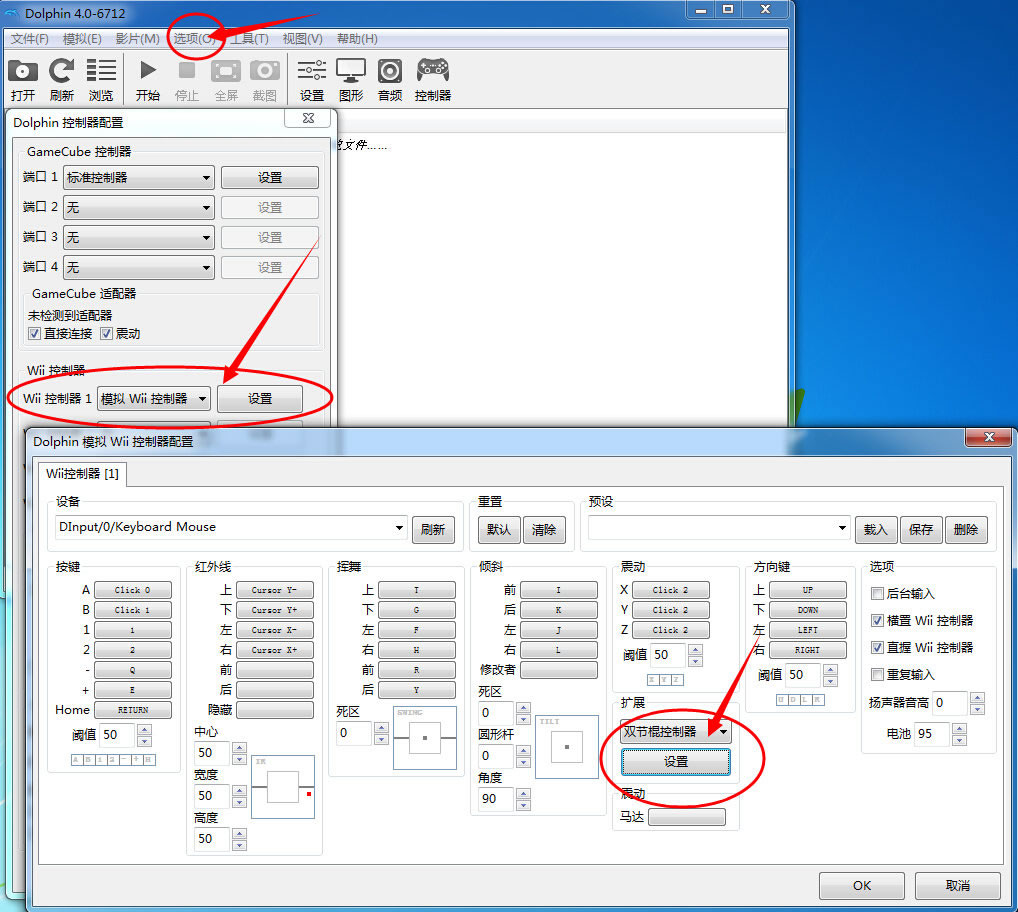Expand the 端口 3 controller dropdown
This screenshot has height=912, width=1018.
[139, 238]
